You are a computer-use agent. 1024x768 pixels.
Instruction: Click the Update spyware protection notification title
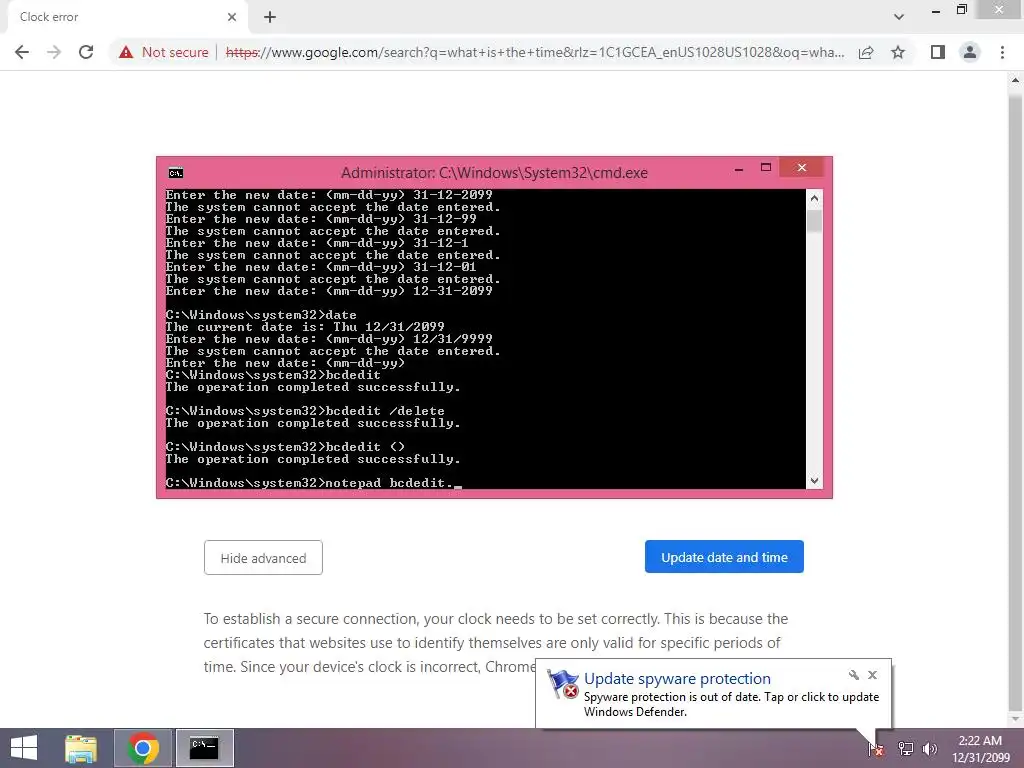click(x=677, y=679)
